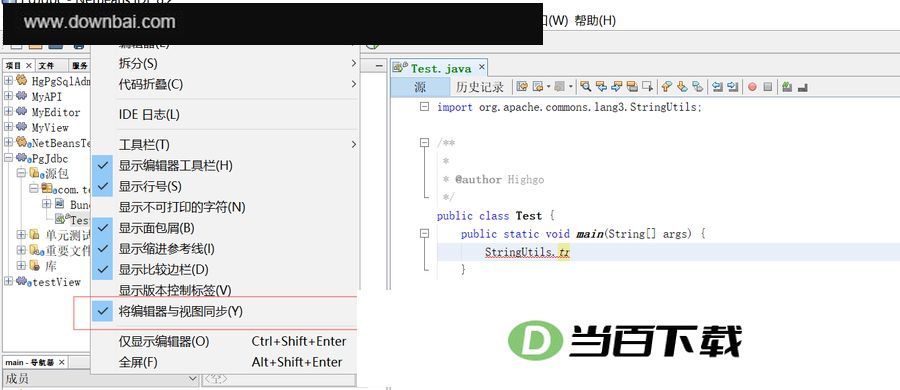Click Previous Bookmark icon
Image resolution: width=900 pixels, height=390 pixels.
tap(666, 87)
